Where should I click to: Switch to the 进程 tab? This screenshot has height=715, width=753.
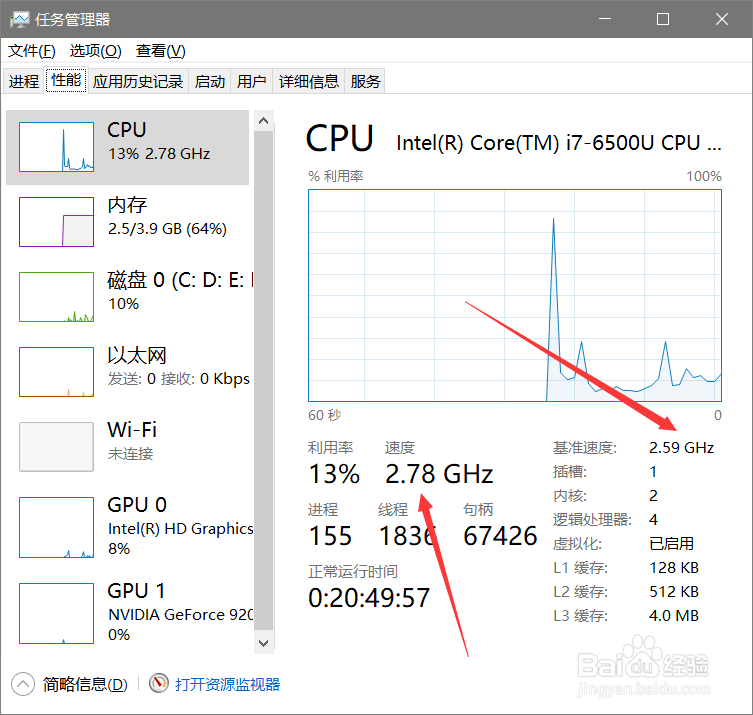click(x=23, y=82)
